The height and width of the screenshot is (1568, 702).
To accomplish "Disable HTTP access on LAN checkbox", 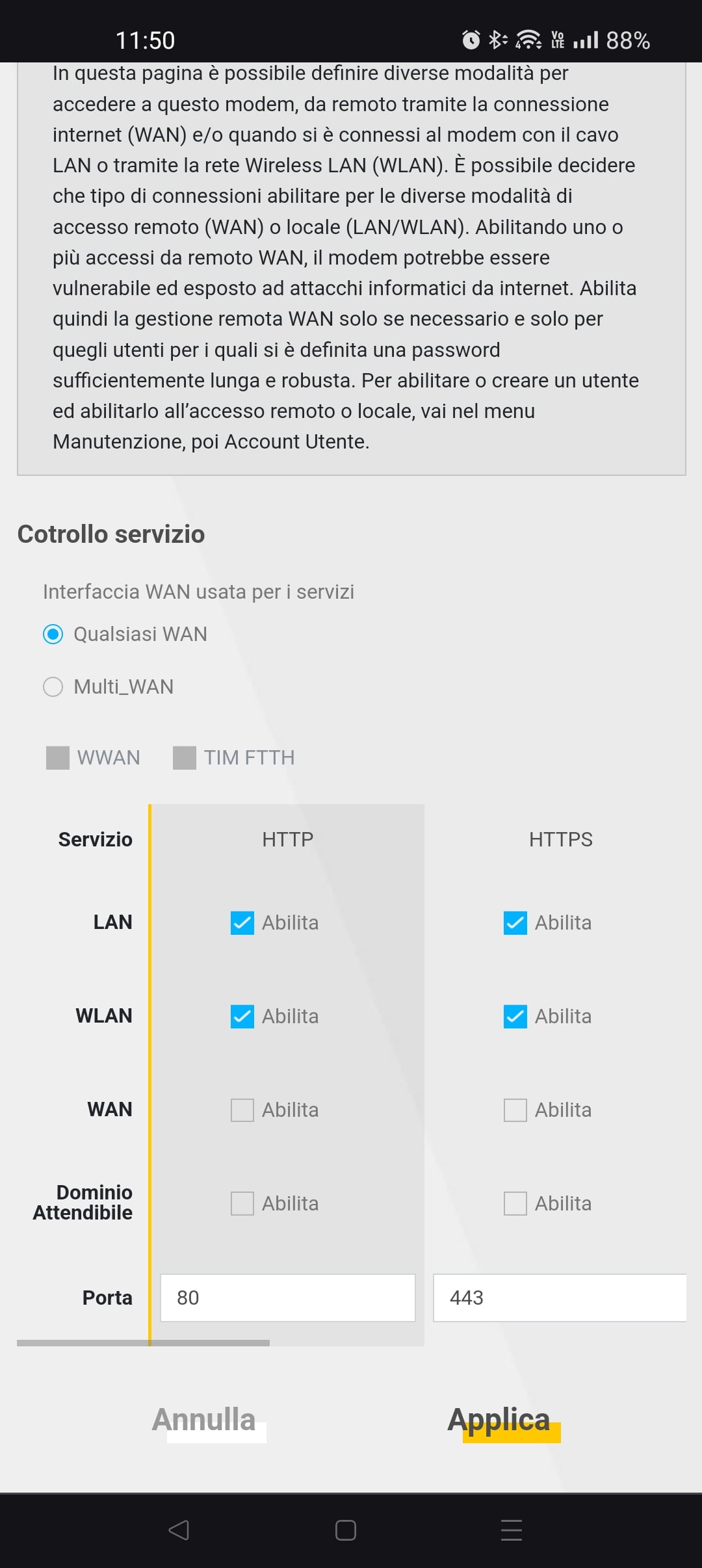I will pyautogui.click(x=242, y=922).
